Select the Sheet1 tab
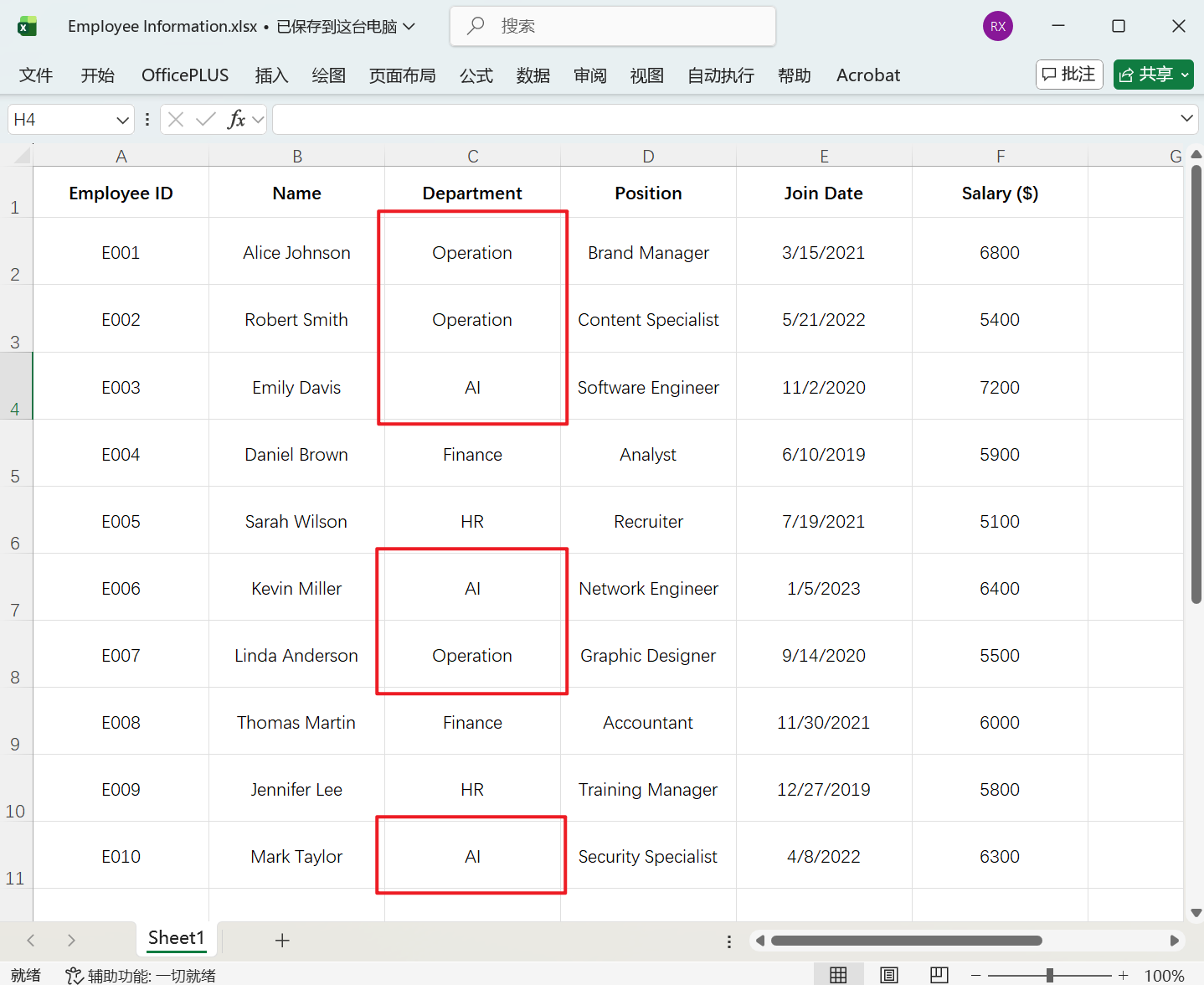 click(x=176, y=938)
